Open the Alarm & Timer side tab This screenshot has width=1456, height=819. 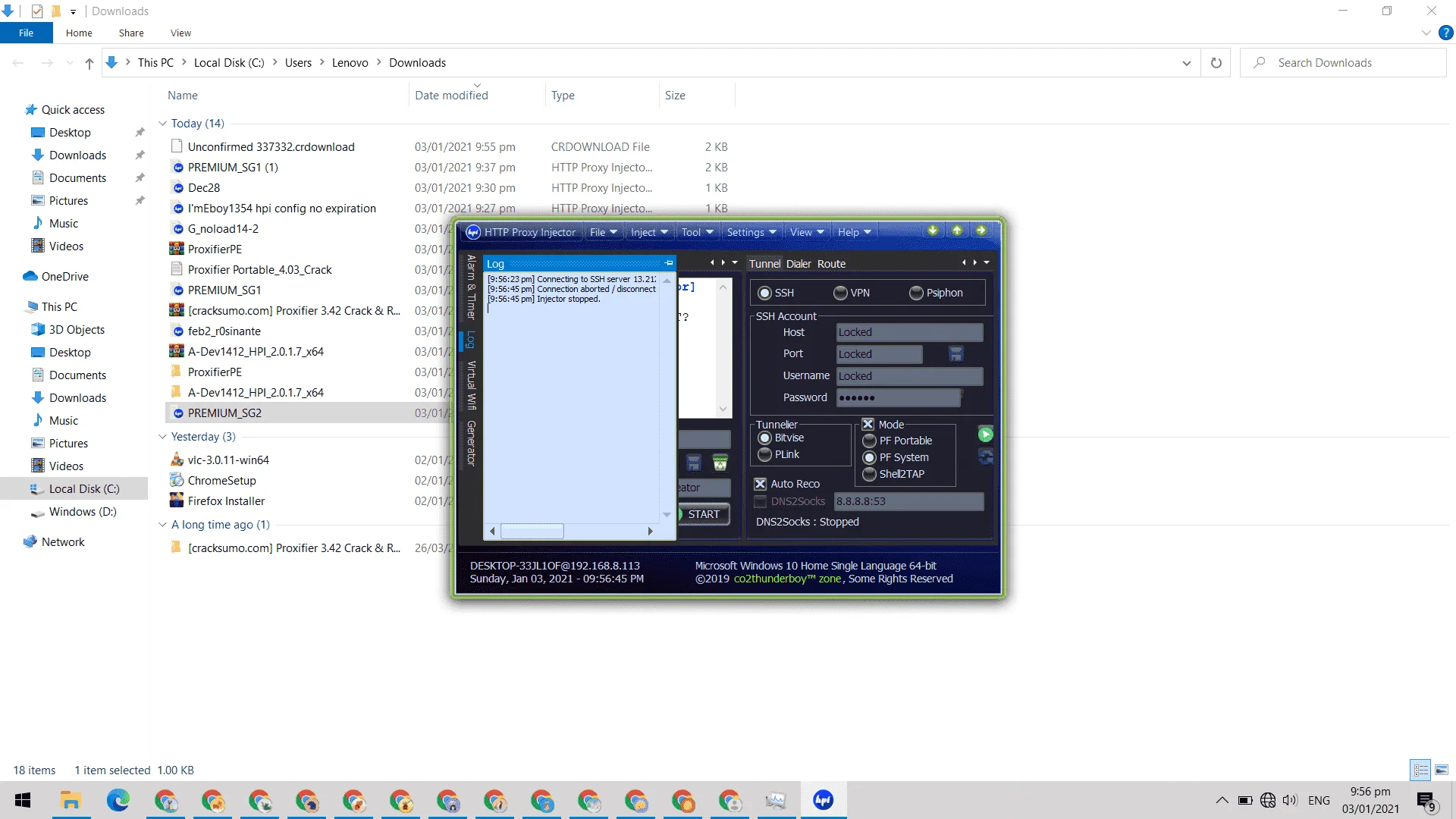click(x=471, y=287)
